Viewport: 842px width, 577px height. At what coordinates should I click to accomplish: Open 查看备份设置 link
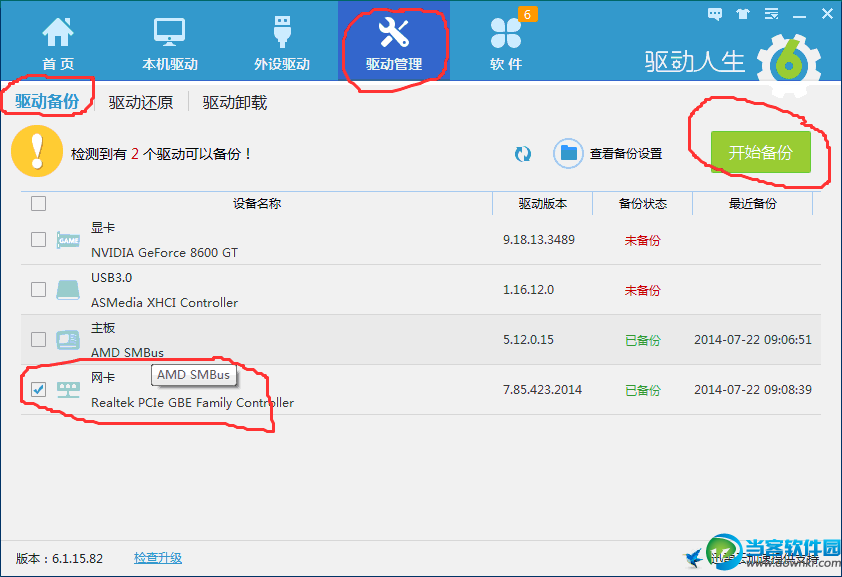[626, 154]
